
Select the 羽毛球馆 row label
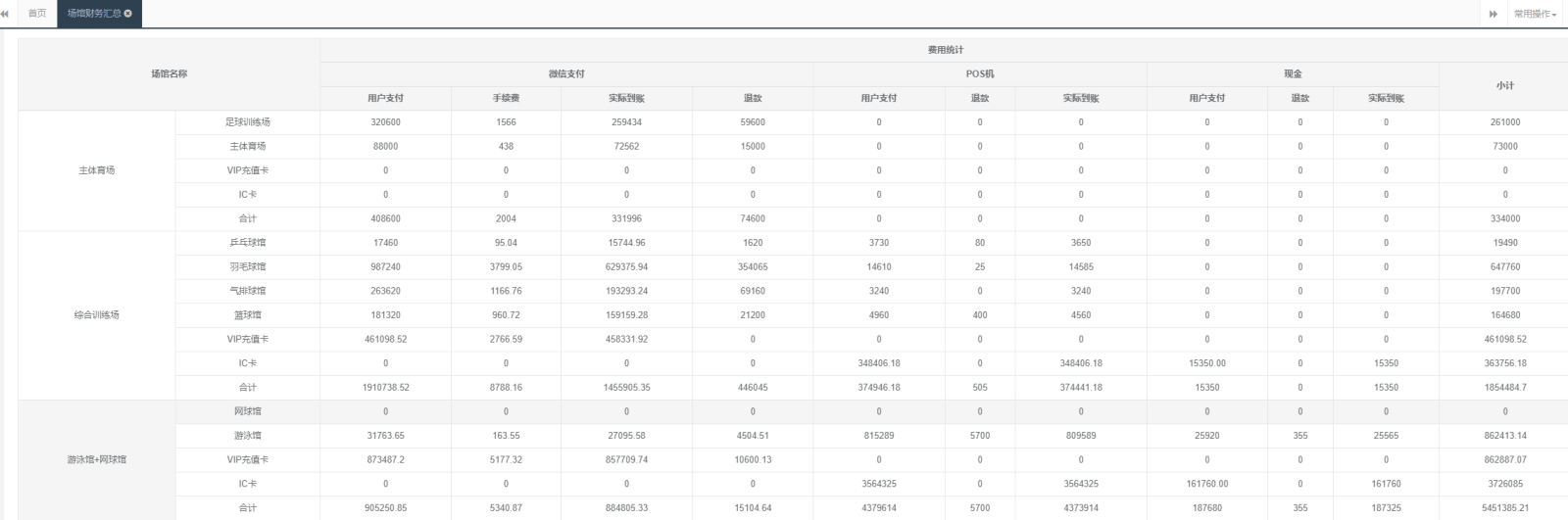click(247, 266)
